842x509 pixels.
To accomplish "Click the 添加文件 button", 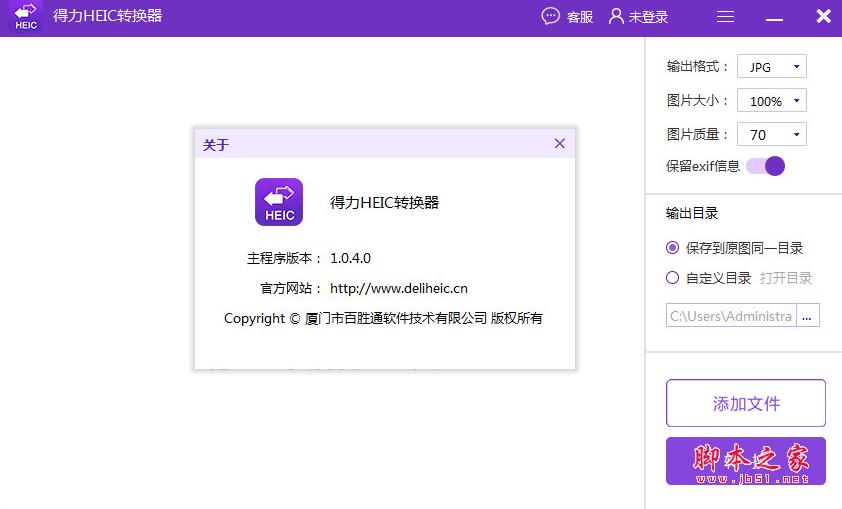I will tap(746, 403).
